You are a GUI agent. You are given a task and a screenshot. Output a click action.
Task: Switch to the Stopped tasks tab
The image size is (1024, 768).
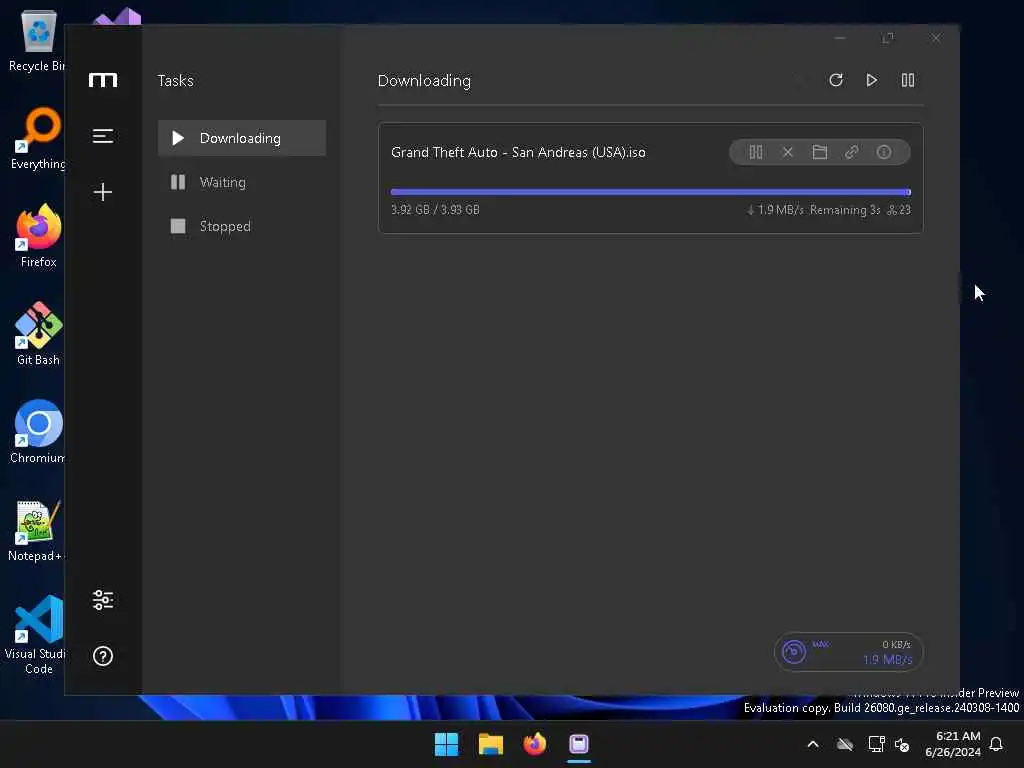click(x=242, y=226)
